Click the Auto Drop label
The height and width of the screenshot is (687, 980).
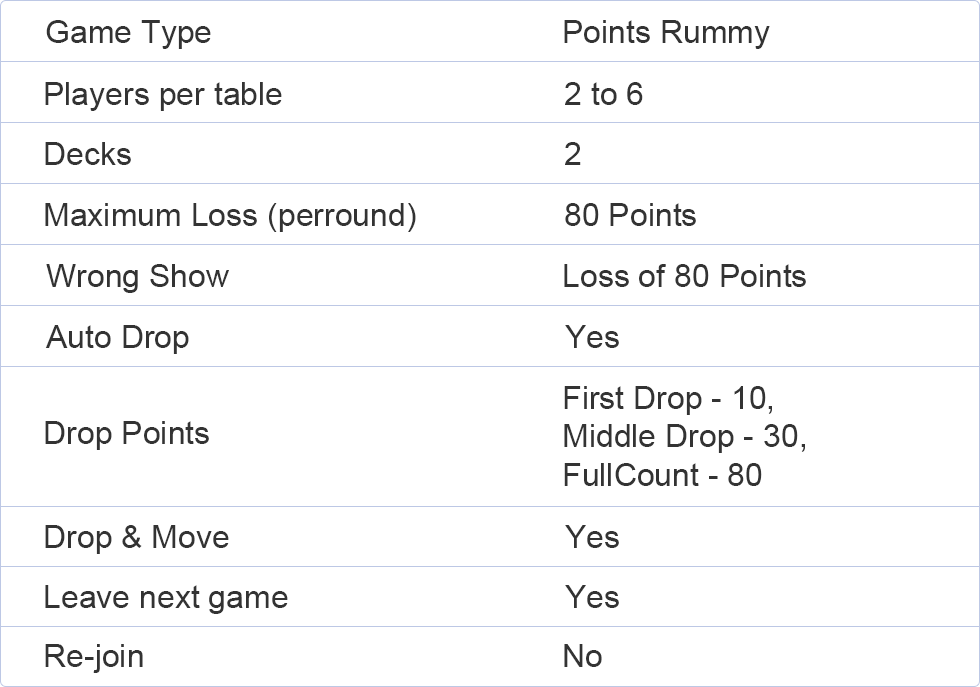tap(118, 338)
